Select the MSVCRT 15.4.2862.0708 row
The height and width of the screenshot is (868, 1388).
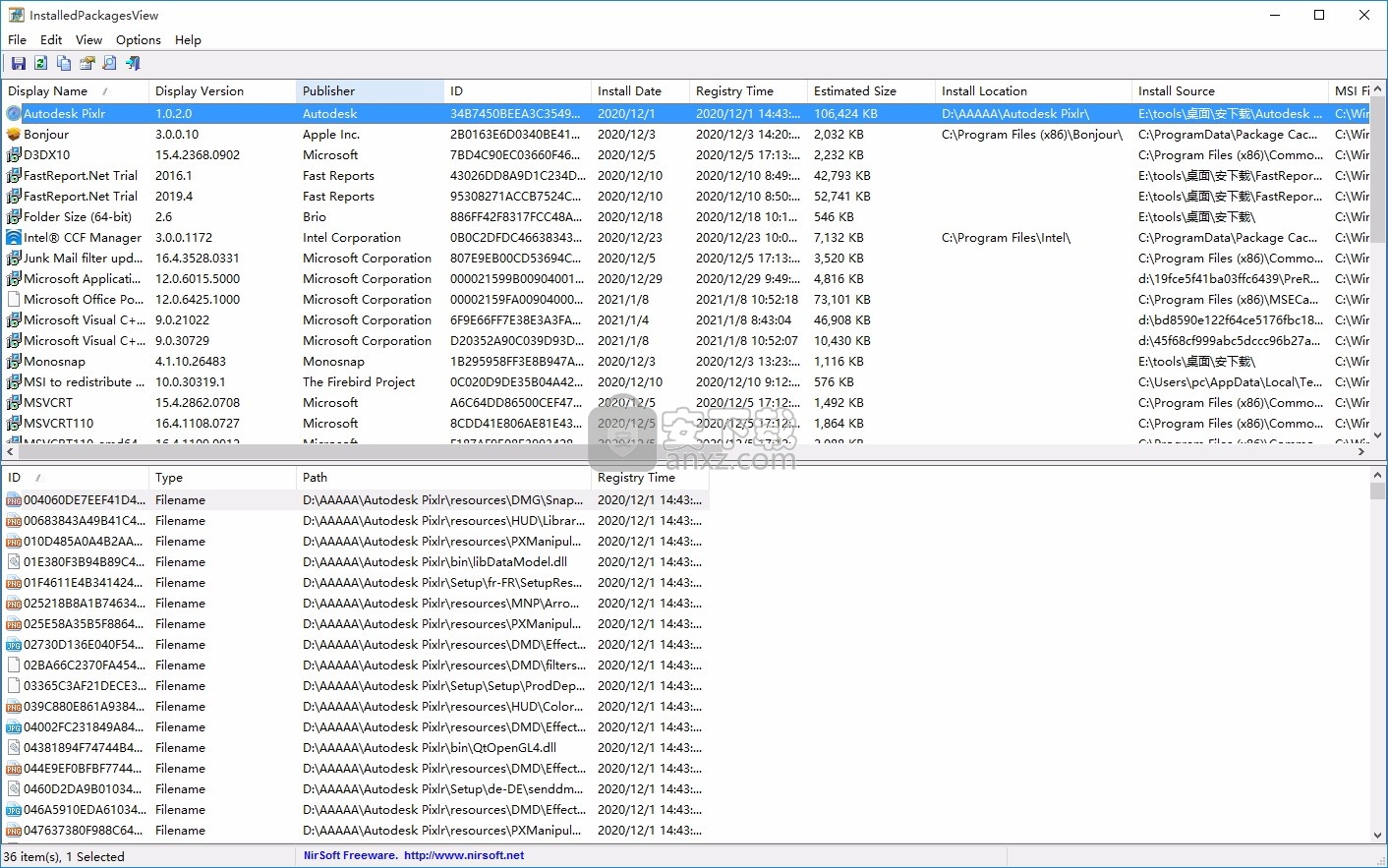point(686,403)
